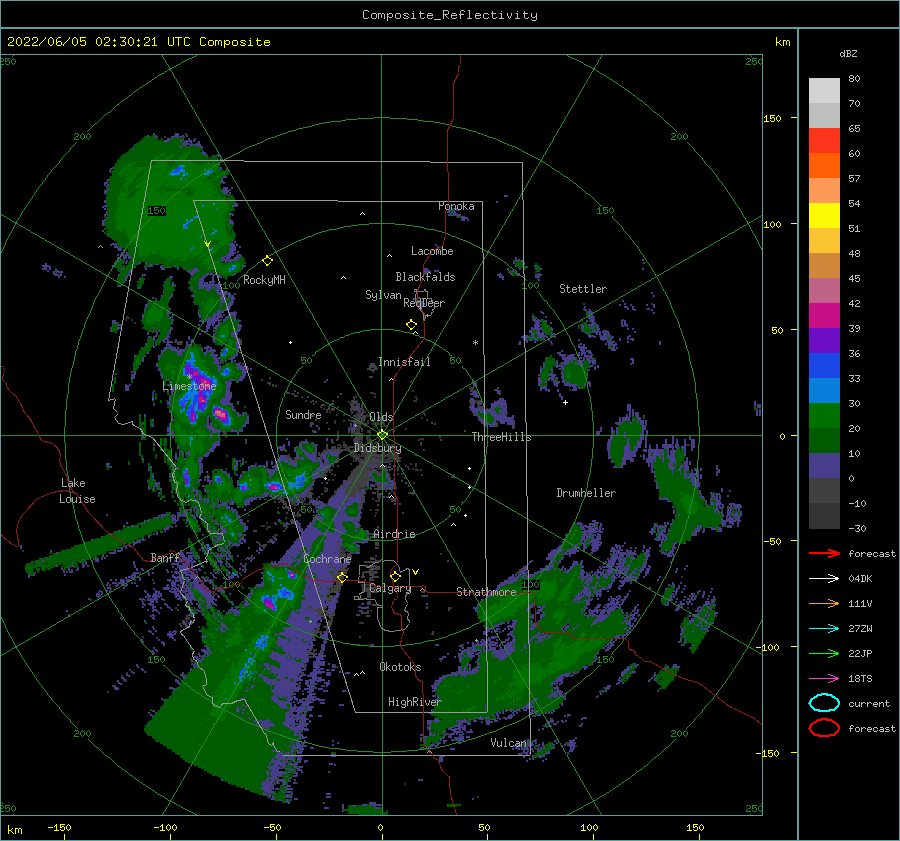Click the red forecast ellipse icon

click(824, 728)
